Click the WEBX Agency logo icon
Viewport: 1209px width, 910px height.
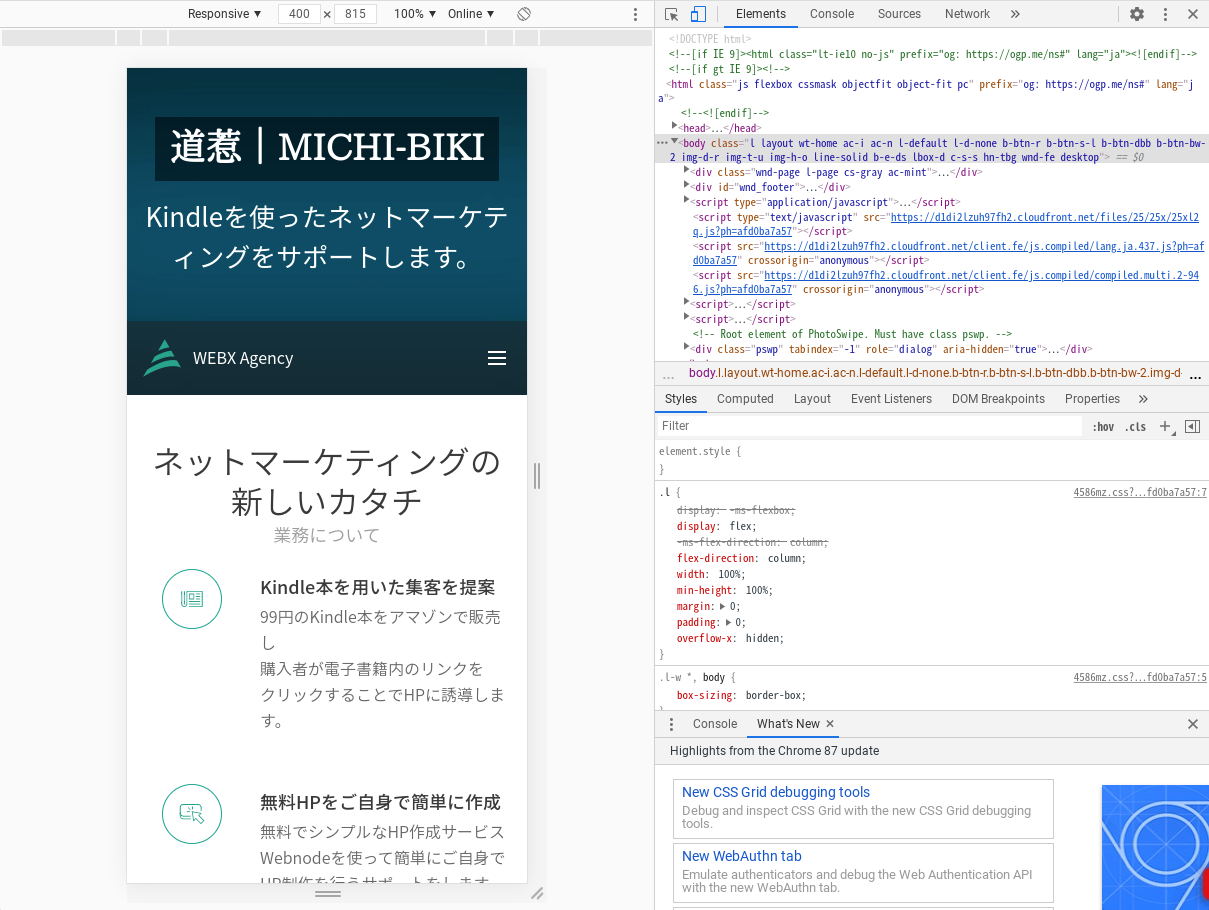click(162, 358)
